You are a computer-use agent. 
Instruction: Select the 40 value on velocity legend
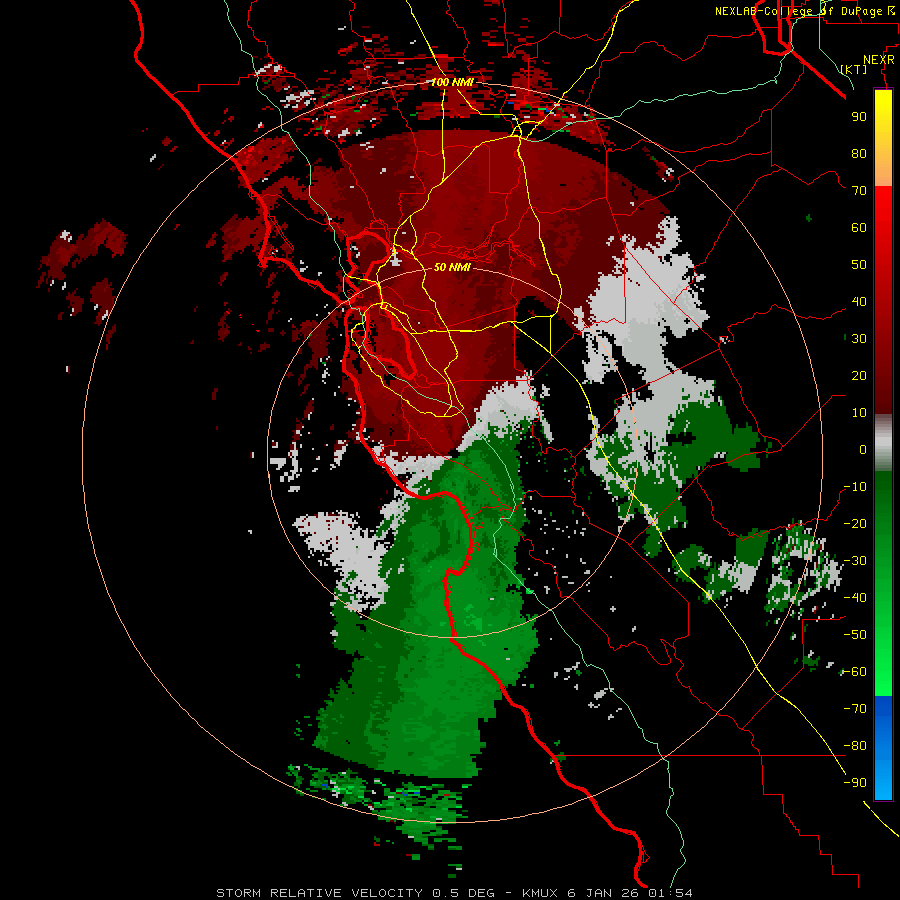tap(859, 301)
